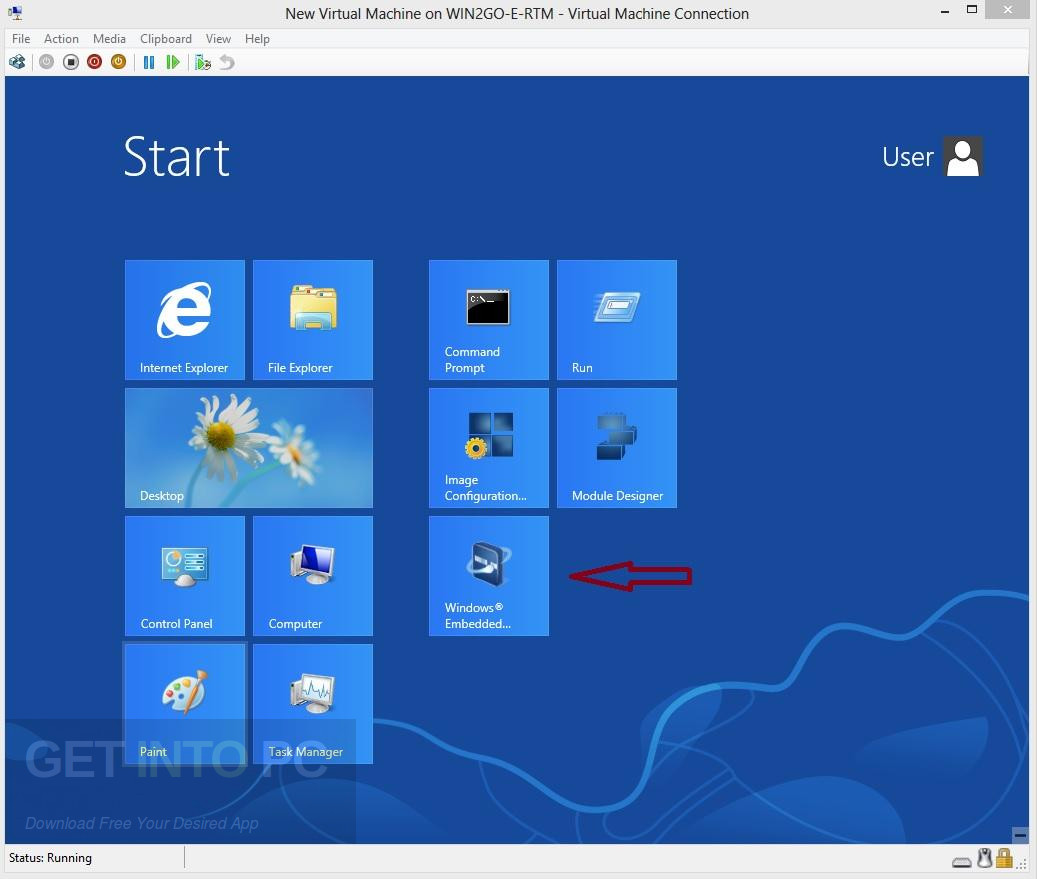Click the Virtual Machine Connection window icon

(15, 13)
